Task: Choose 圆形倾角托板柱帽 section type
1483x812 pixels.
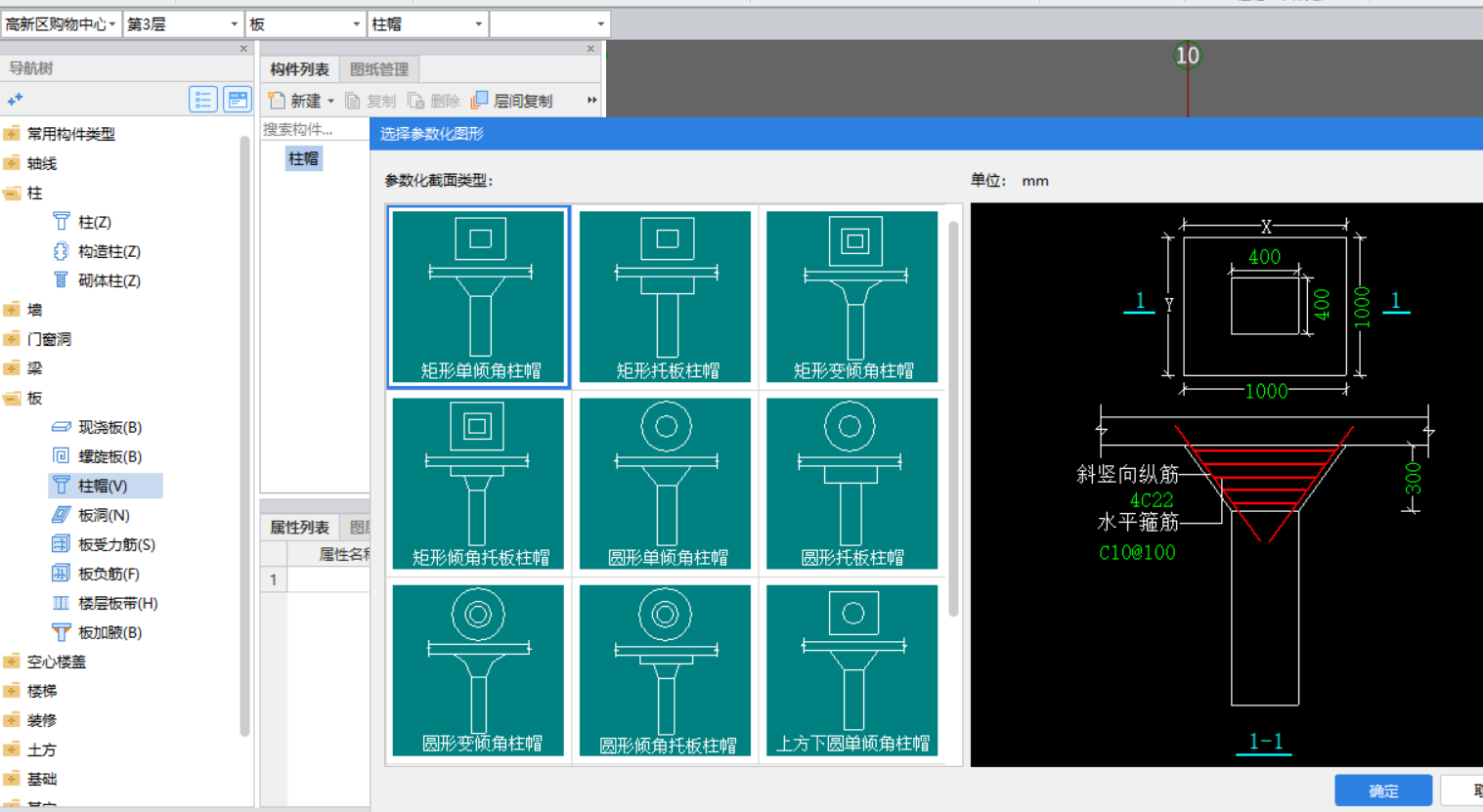Action: (666, 670)
